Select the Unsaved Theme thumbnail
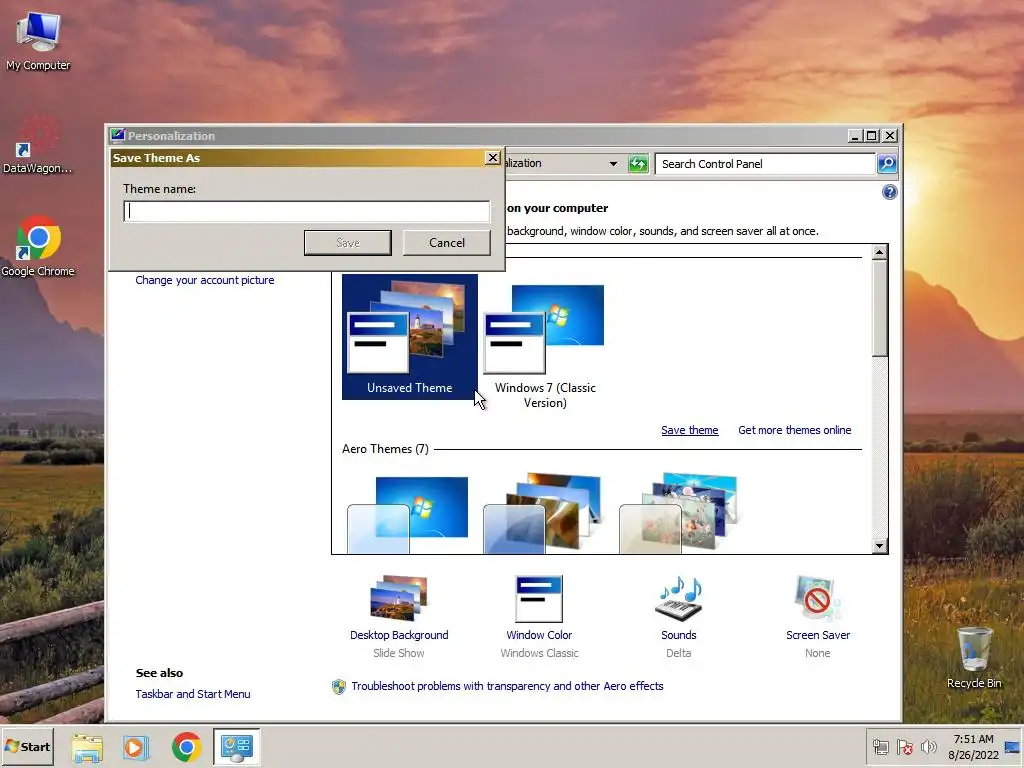 point(409,336)
